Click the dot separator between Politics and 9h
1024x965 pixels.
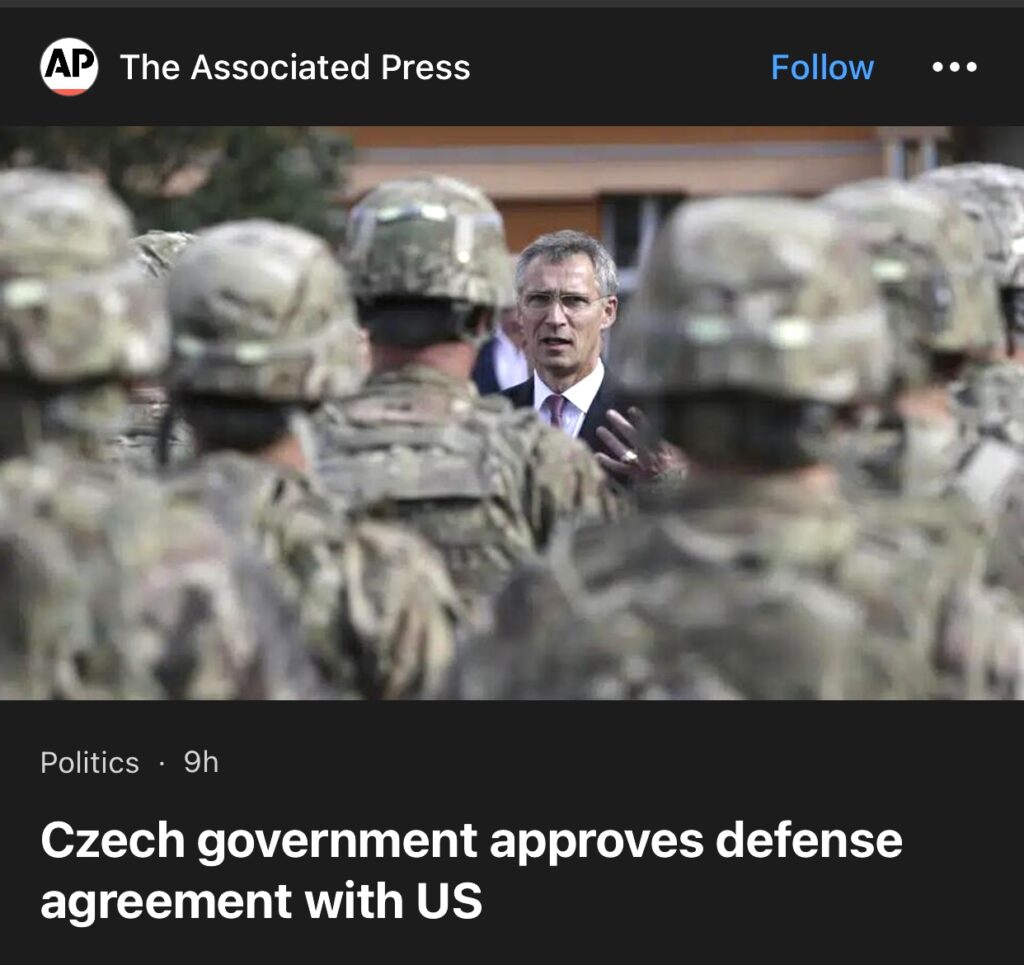(x=161, y=763)
